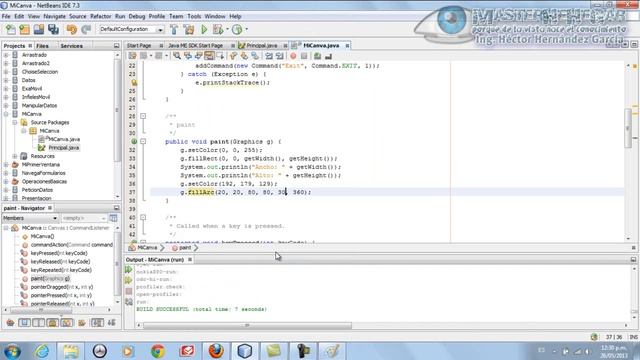Select keyPressed(int keyCode) in Navigator

[x=59, y=253]
